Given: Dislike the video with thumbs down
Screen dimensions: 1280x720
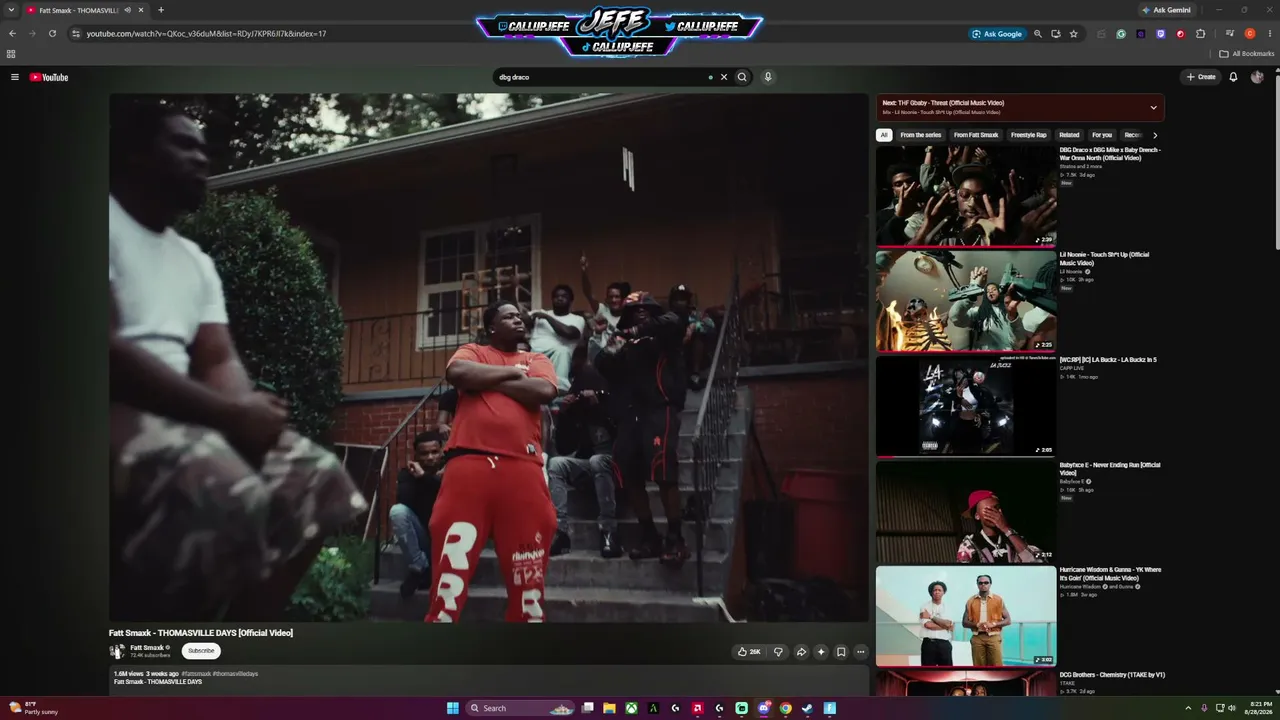Looking at the screenshot, I should tap(778, 652).
